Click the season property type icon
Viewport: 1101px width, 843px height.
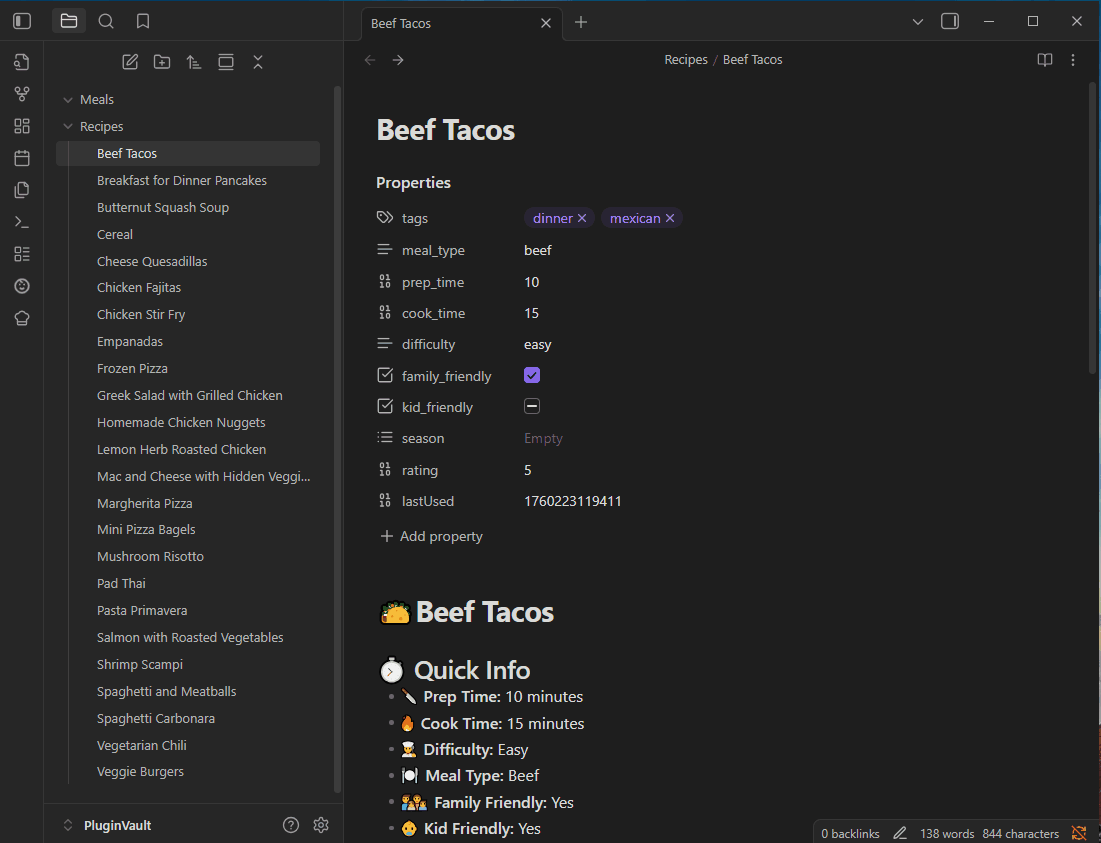tap(385, 437)
